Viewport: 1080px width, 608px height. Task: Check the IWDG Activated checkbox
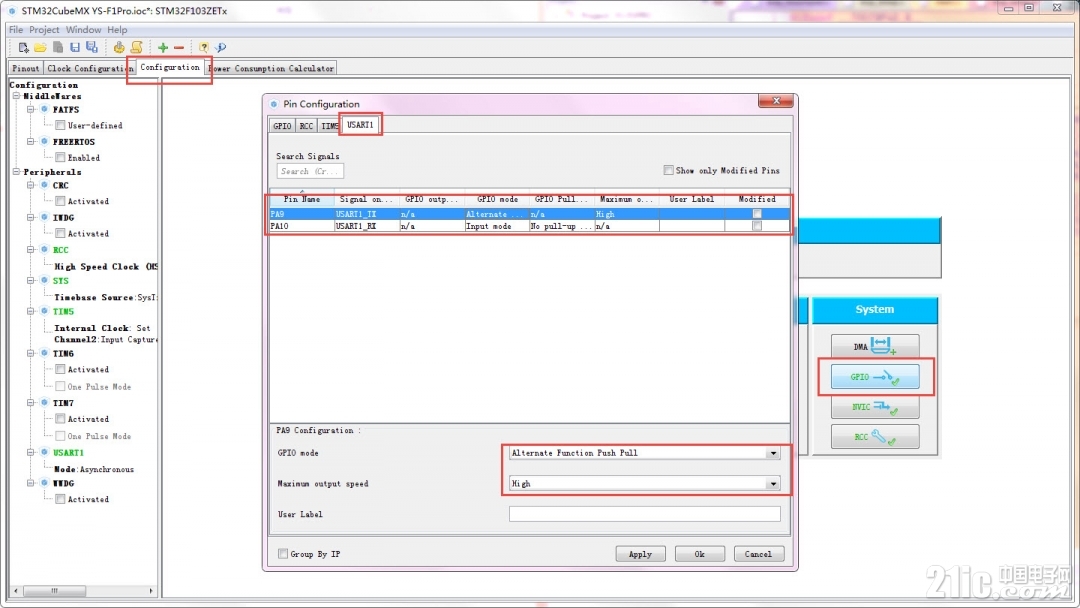(x=61, y=233)
